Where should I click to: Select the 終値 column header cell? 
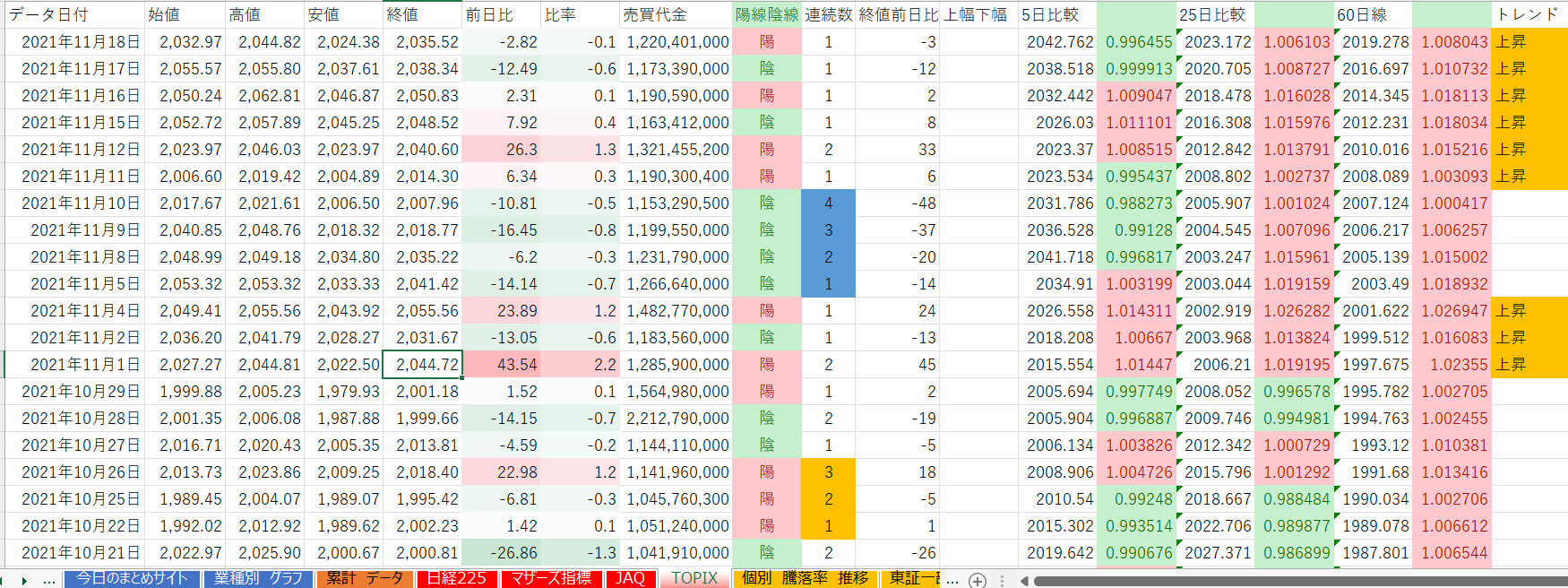point(422,14)
